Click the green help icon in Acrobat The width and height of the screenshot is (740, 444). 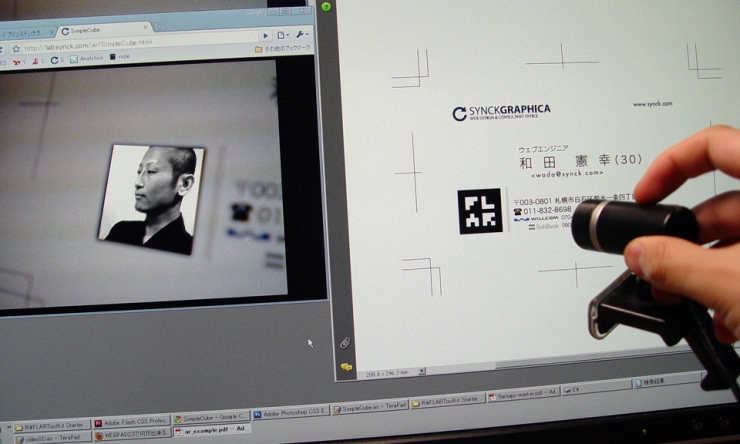(x=326, y=7)
